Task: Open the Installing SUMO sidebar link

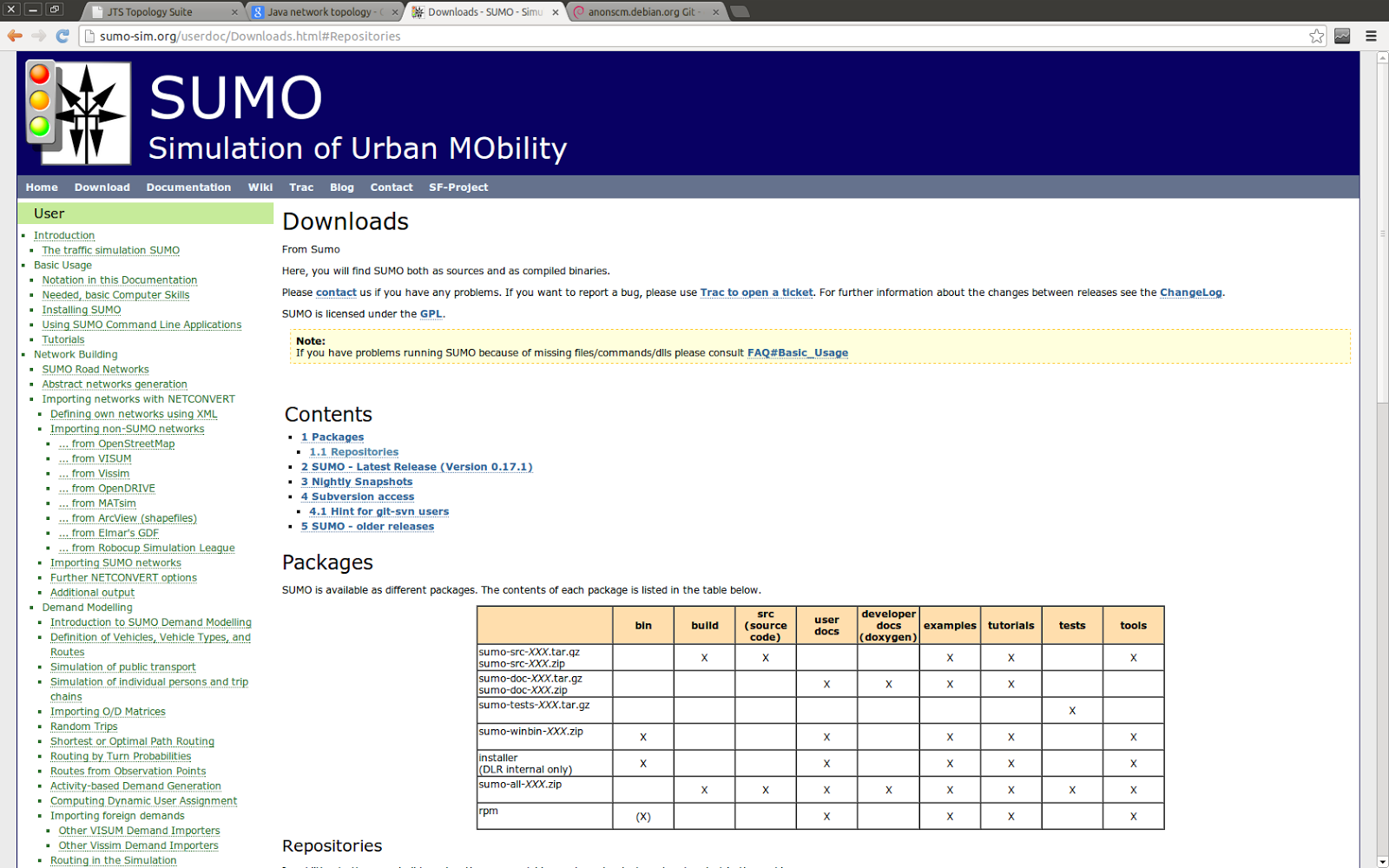Action: (81, 309)
